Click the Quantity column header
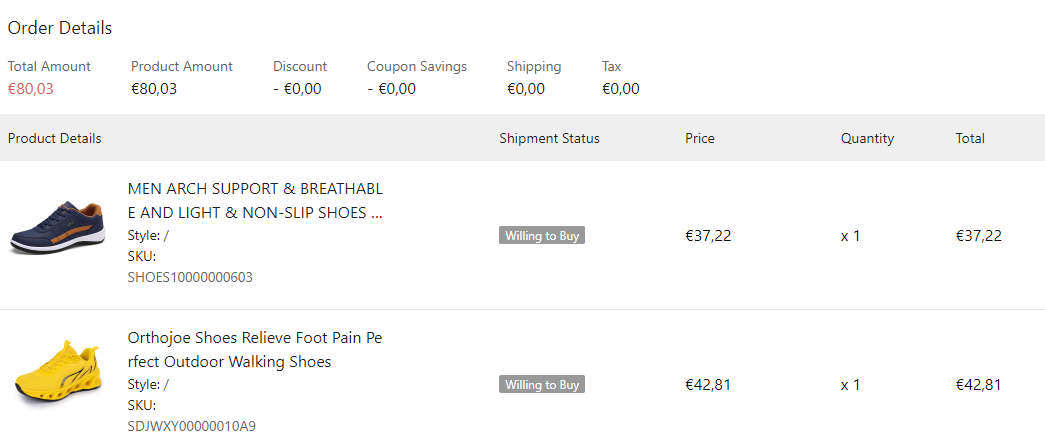 tap(867, 139)
